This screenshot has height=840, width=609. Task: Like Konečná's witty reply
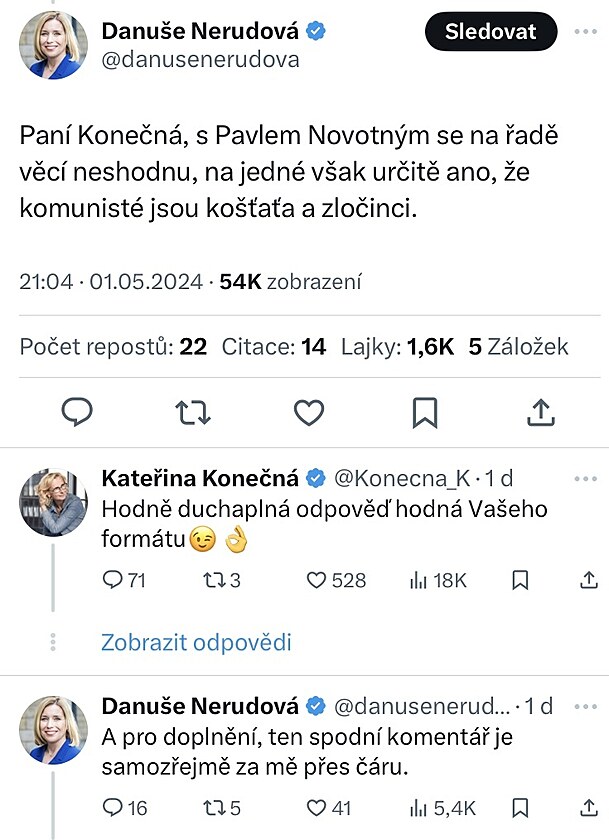click(x=317, y=580)
